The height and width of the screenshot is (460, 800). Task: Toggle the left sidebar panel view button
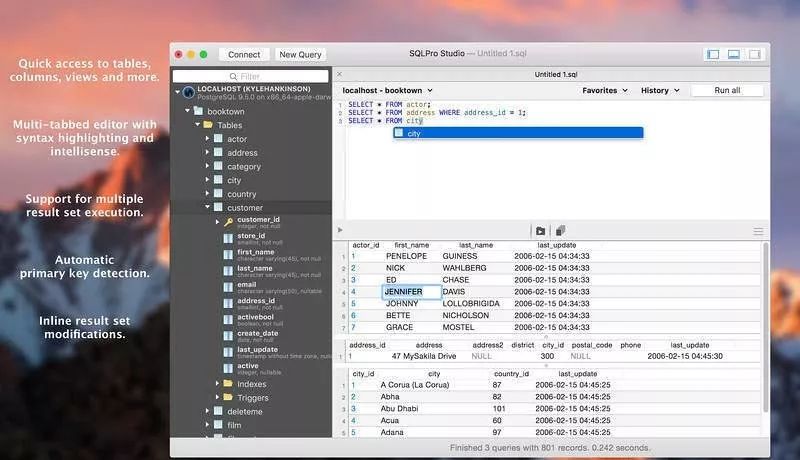(713, 54)
